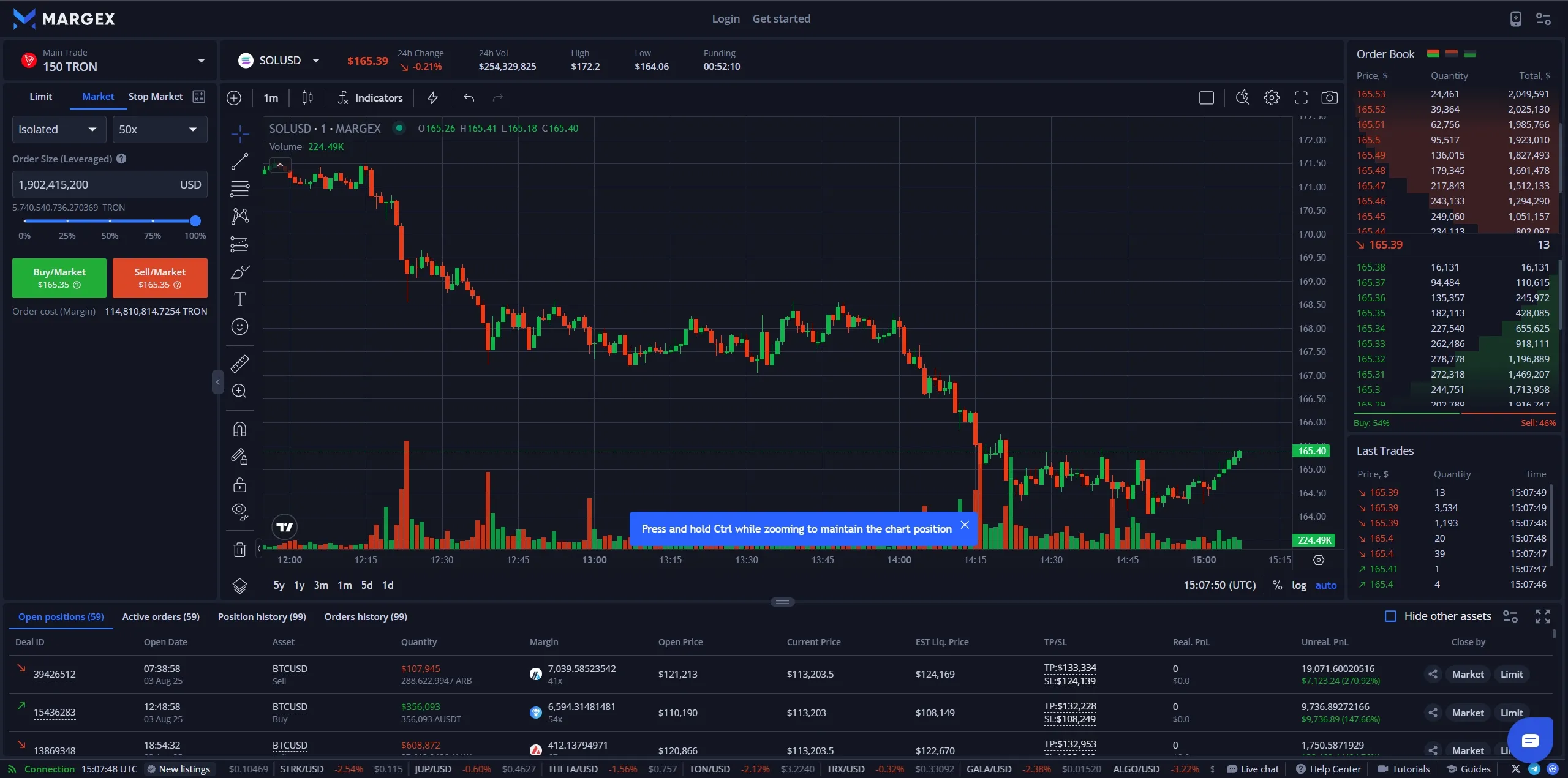Close position 39426512 by Market
This screenshot has height=778, width=1568.
click(1468, 675)
